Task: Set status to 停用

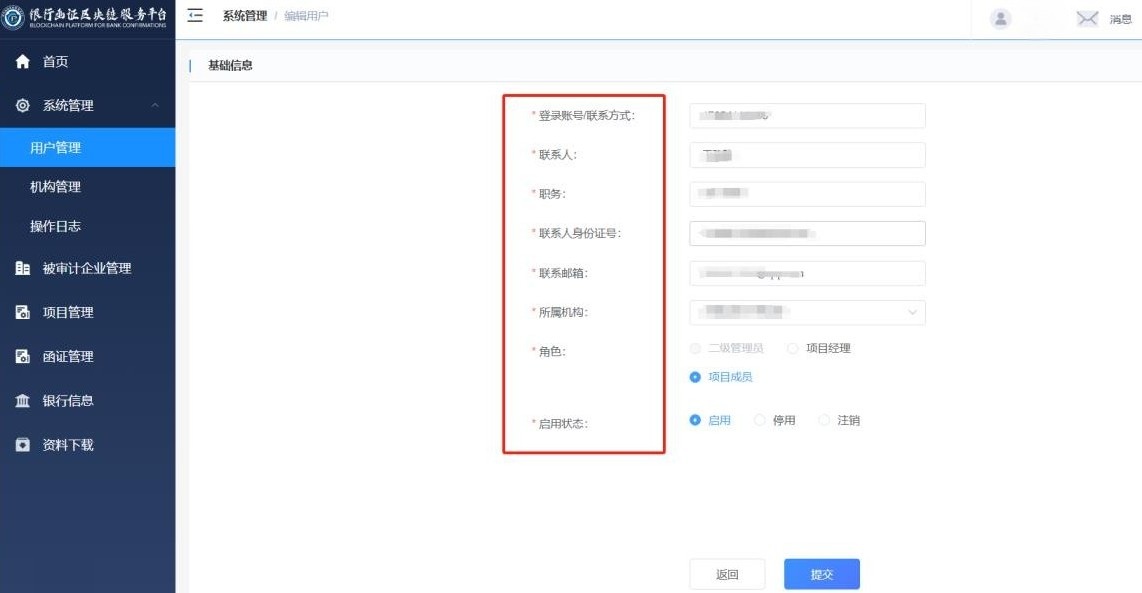Action: click(760, 421)
